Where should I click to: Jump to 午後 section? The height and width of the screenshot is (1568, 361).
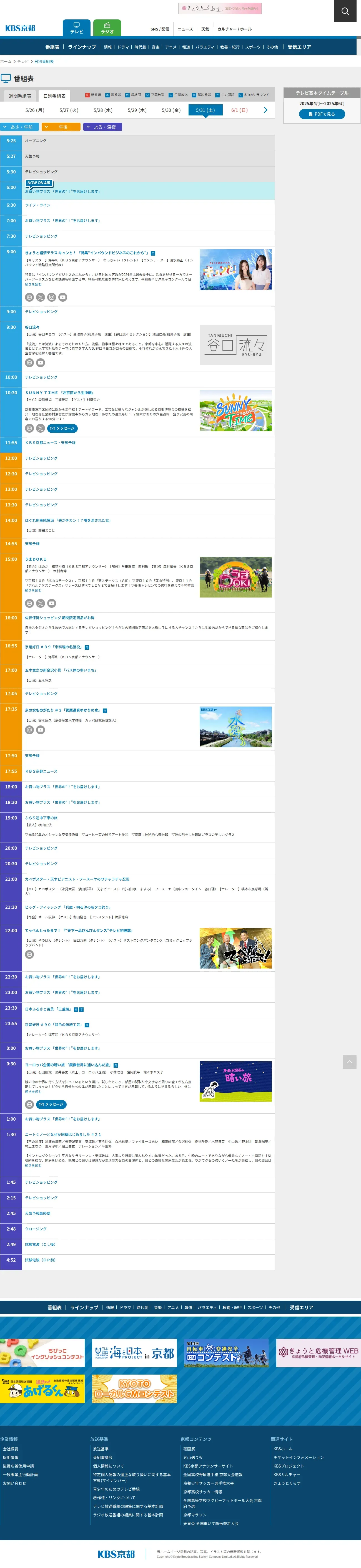point(61,127)
